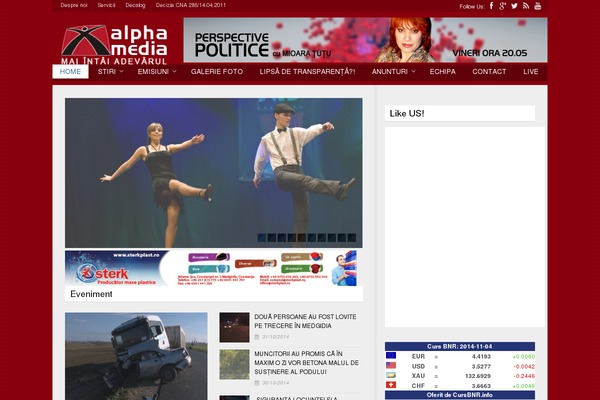Viewport: 600px width, 400px height.
Task: Expand the EMISIUNI menu arrow
Action: point(174,71)
